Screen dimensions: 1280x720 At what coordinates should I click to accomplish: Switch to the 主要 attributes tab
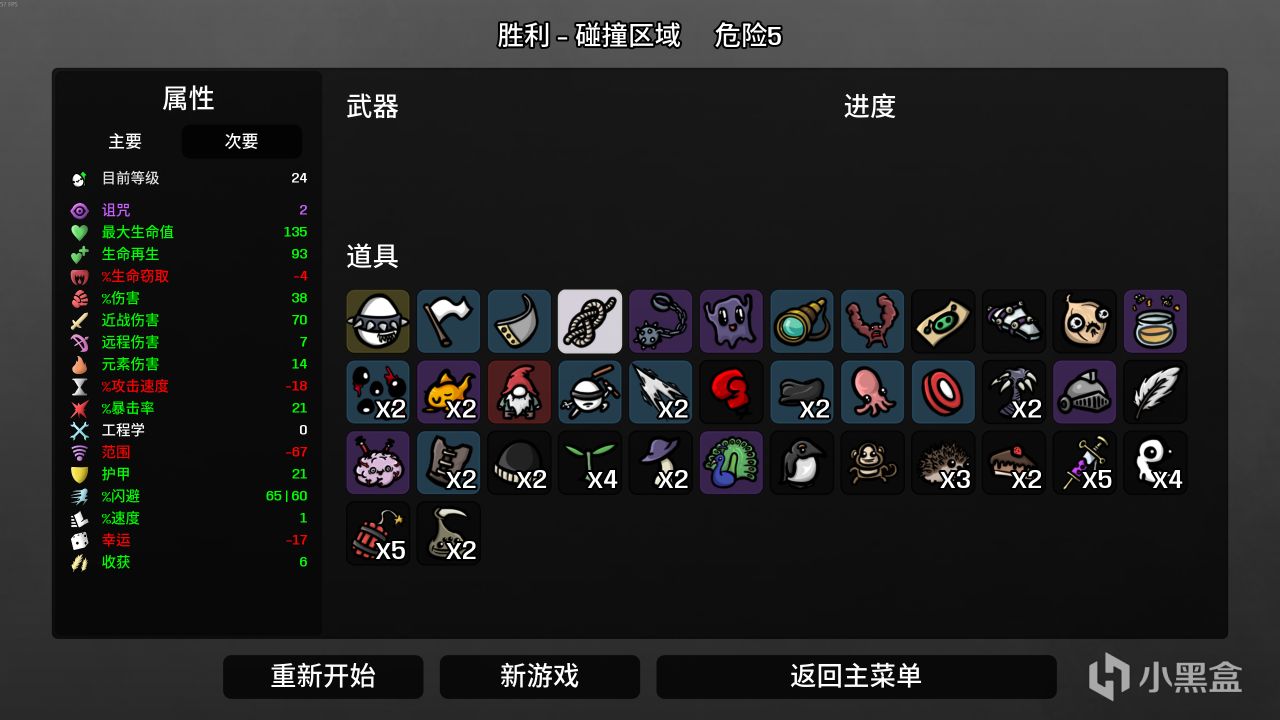tap(125, 142)
